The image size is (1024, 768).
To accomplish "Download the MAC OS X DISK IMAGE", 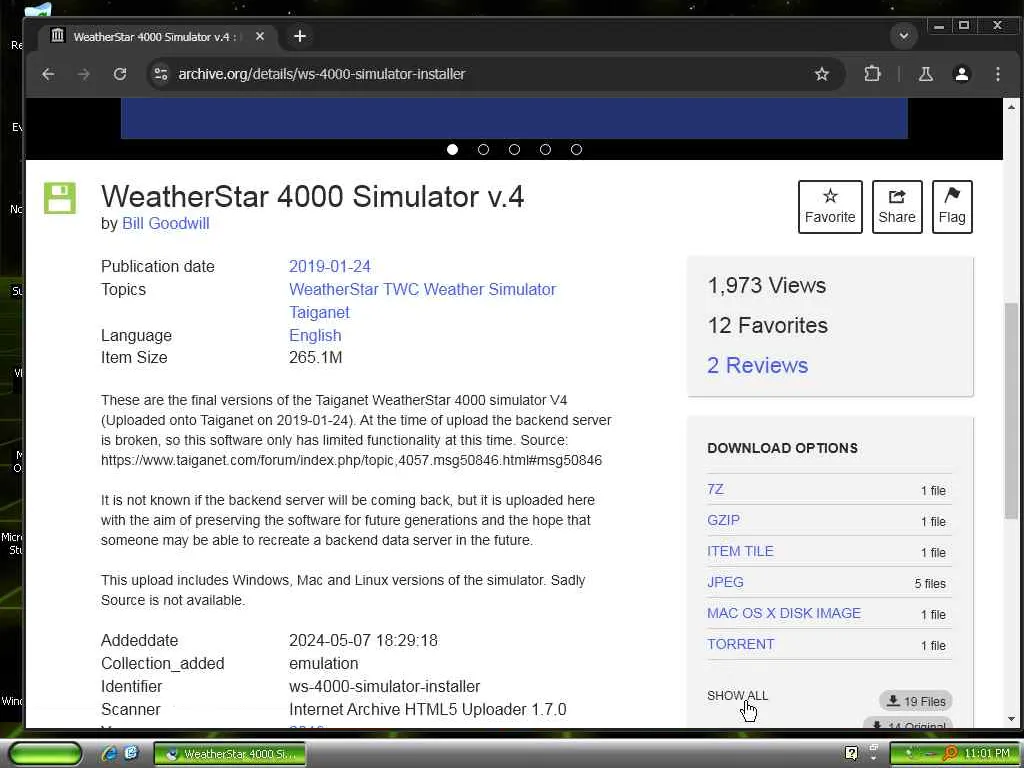I will tap(784, 613).
